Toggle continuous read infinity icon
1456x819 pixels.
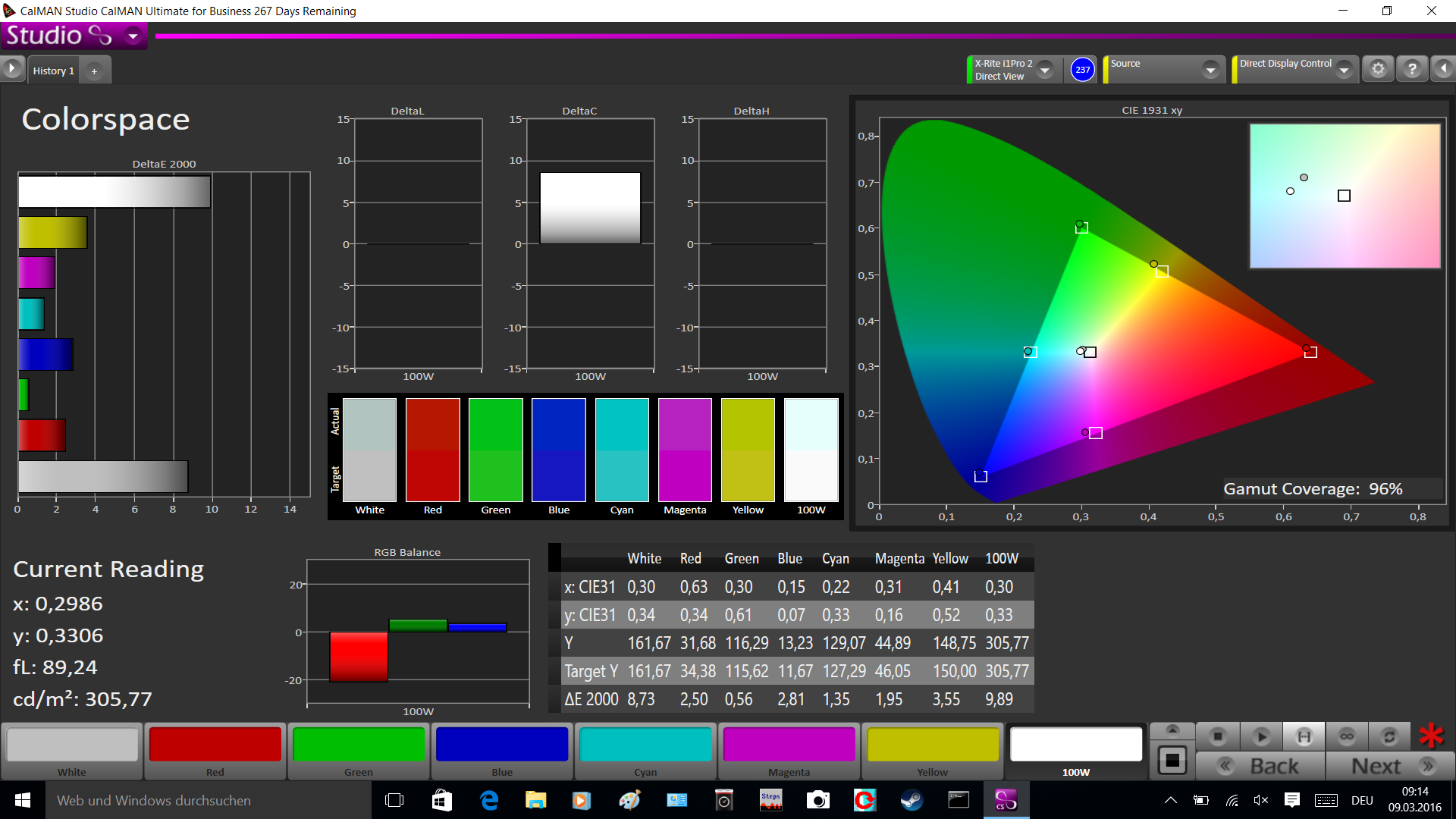tap(1347, 736)
